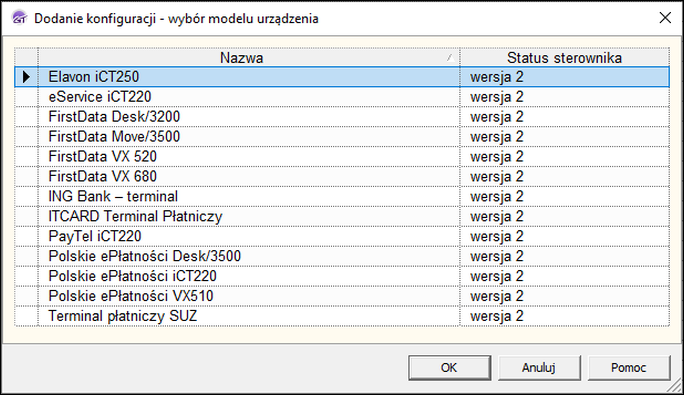Image resolution: width=684 pixels, height=395 pixels.
Task: Close the Dodanie konfiguracji dialog
Action: click(665, 18)
